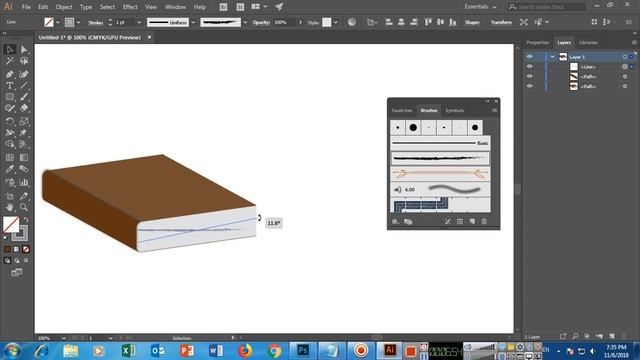Image resolution: width=640 pixels, height=360 pixels.
Task: Select the Slice tool
Action: coord(24,196)
